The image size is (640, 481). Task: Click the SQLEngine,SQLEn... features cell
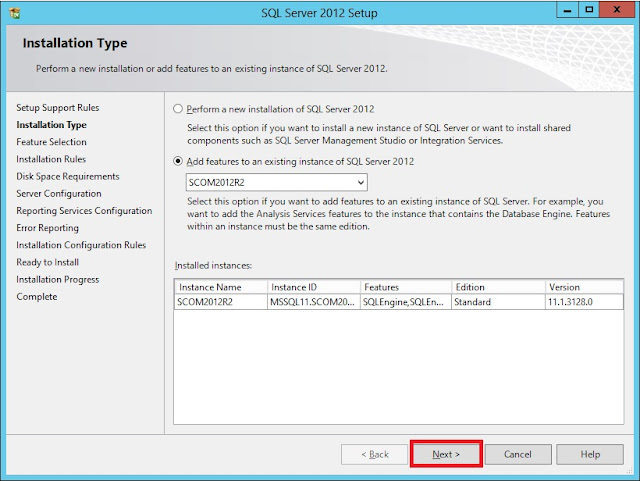tap(406, 302)
